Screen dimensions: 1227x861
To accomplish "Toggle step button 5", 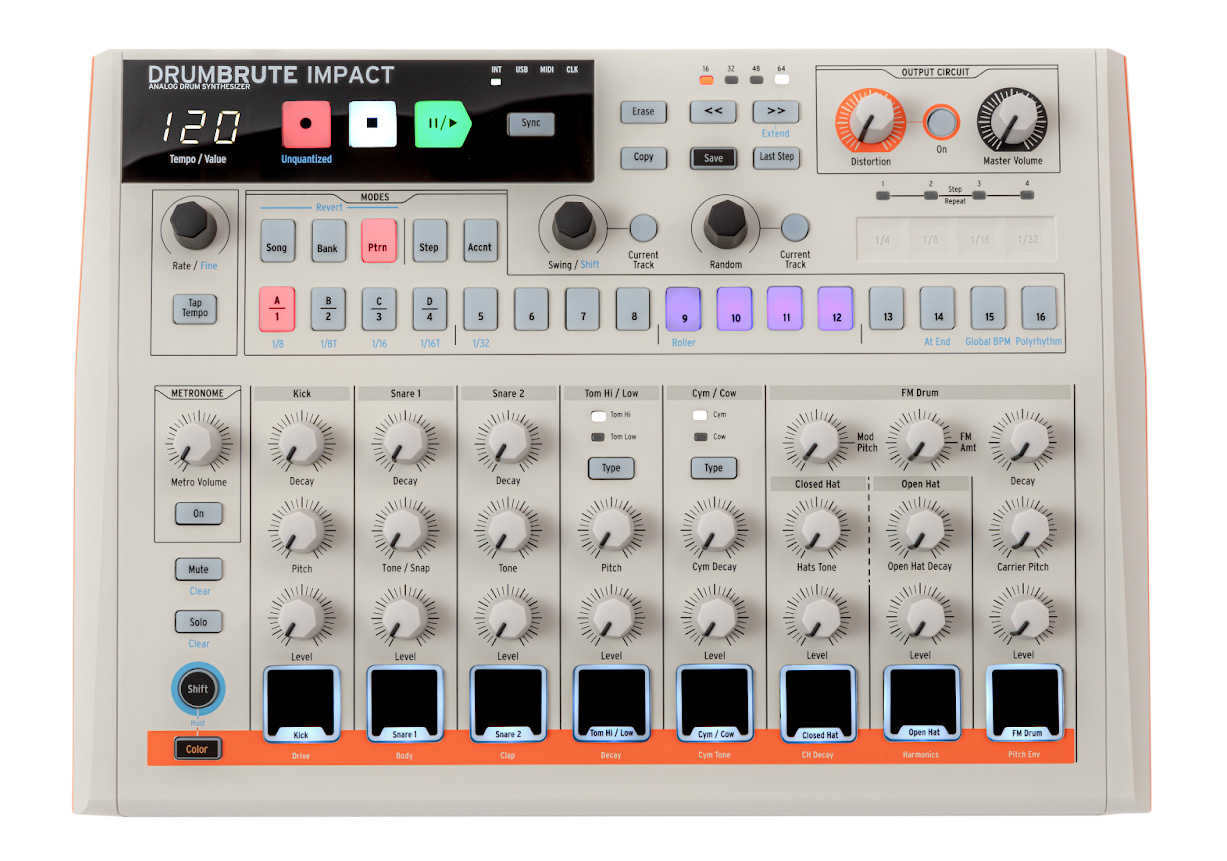I will pyautogui.click(x=480, y=309).
